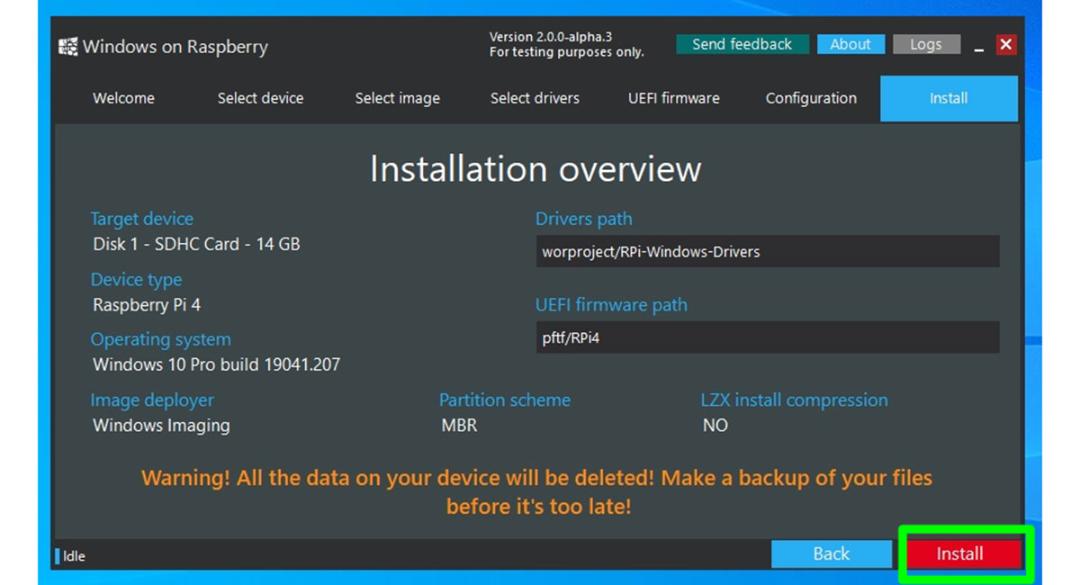Screen dimensions: 1080x585
Task: Click the Windows on Raspberry logo icon
Action: coord(68,47)
